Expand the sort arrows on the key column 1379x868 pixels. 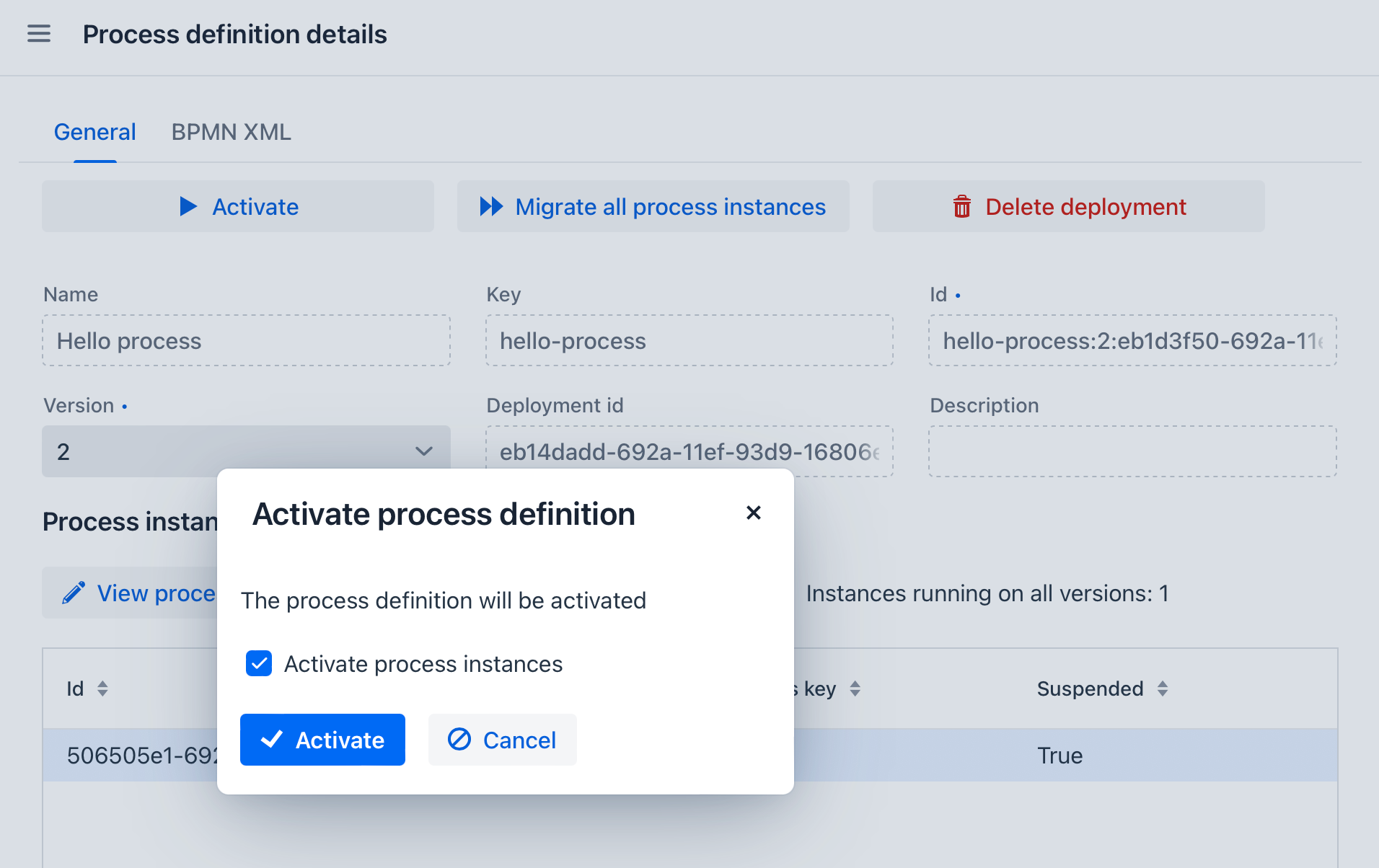[856, 688]
